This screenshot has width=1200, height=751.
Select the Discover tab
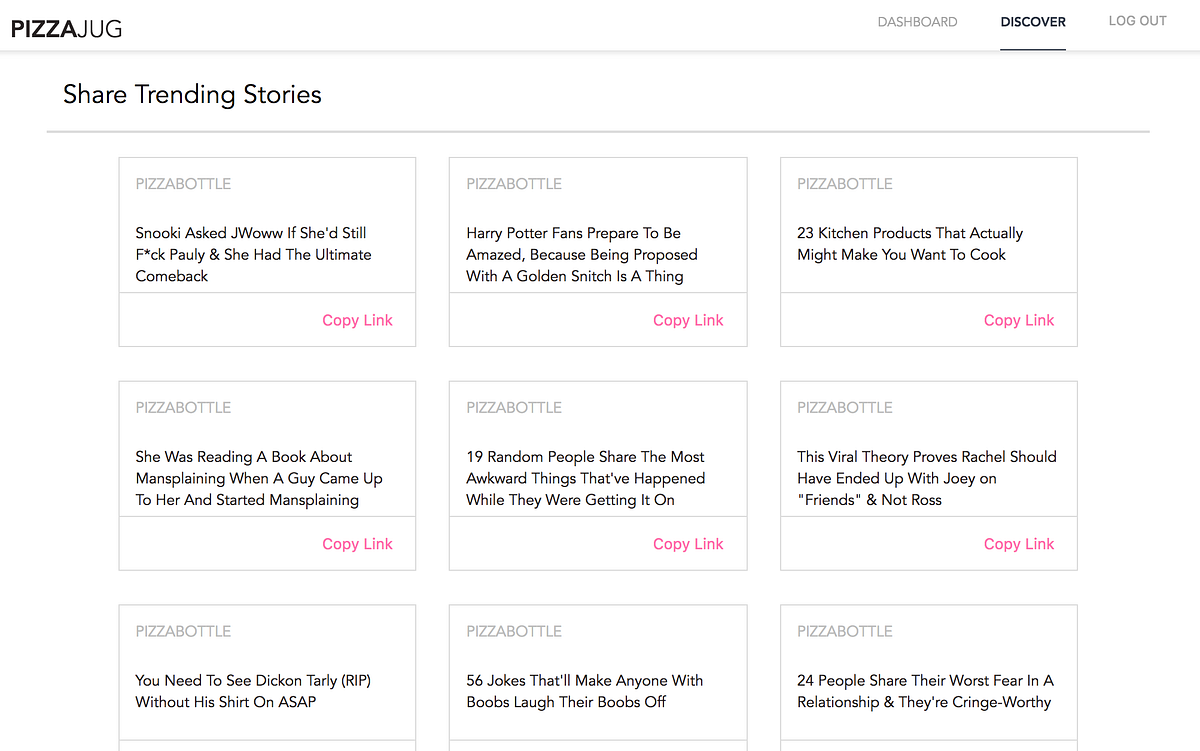tap(1033, 22)
